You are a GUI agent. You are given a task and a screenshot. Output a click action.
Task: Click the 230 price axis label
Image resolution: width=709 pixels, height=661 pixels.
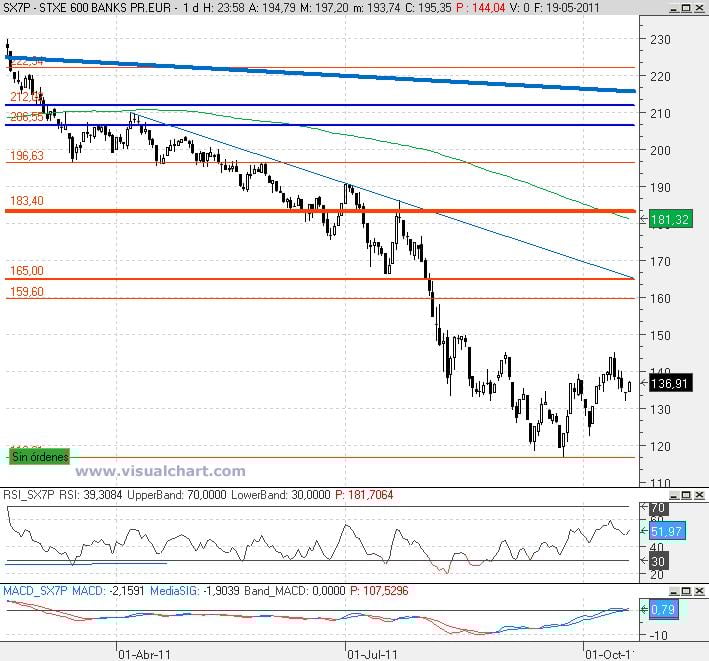(660, 40)
